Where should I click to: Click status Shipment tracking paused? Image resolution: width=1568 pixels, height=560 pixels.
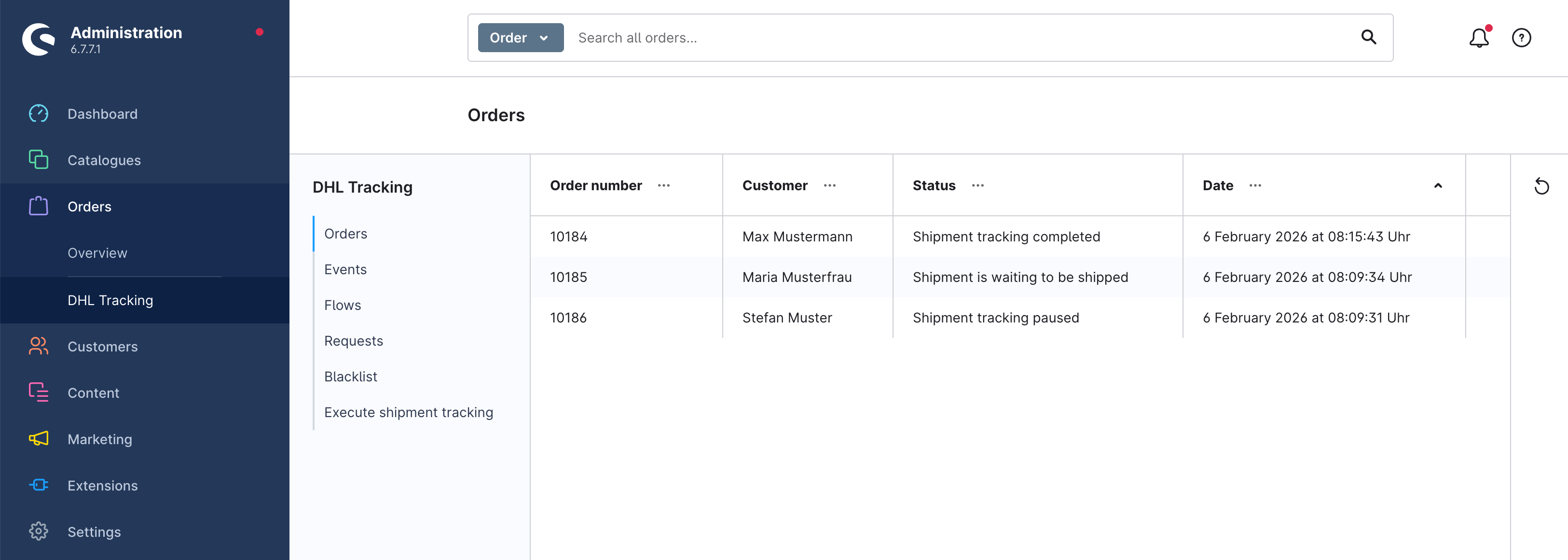click(995, 318)
